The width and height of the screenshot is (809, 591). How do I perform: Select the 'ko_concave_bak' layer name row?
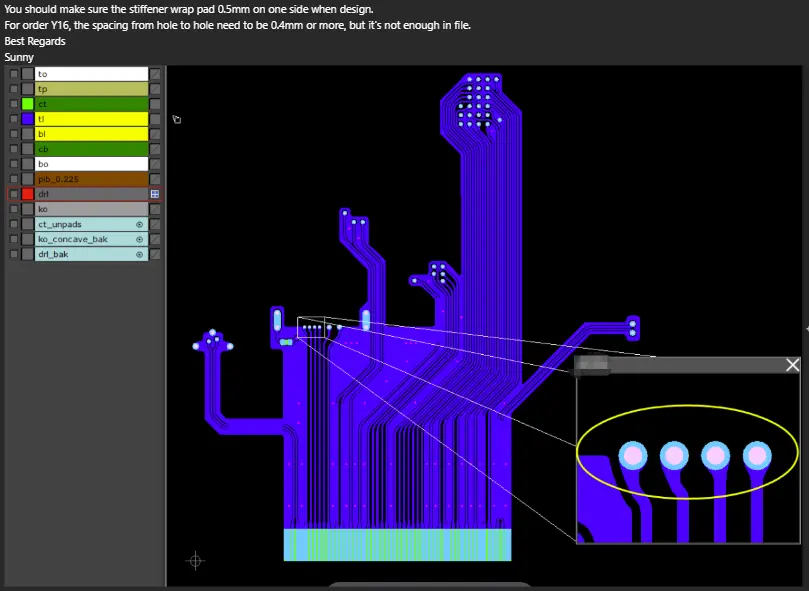pyautogui.click(x=91, y=239)
